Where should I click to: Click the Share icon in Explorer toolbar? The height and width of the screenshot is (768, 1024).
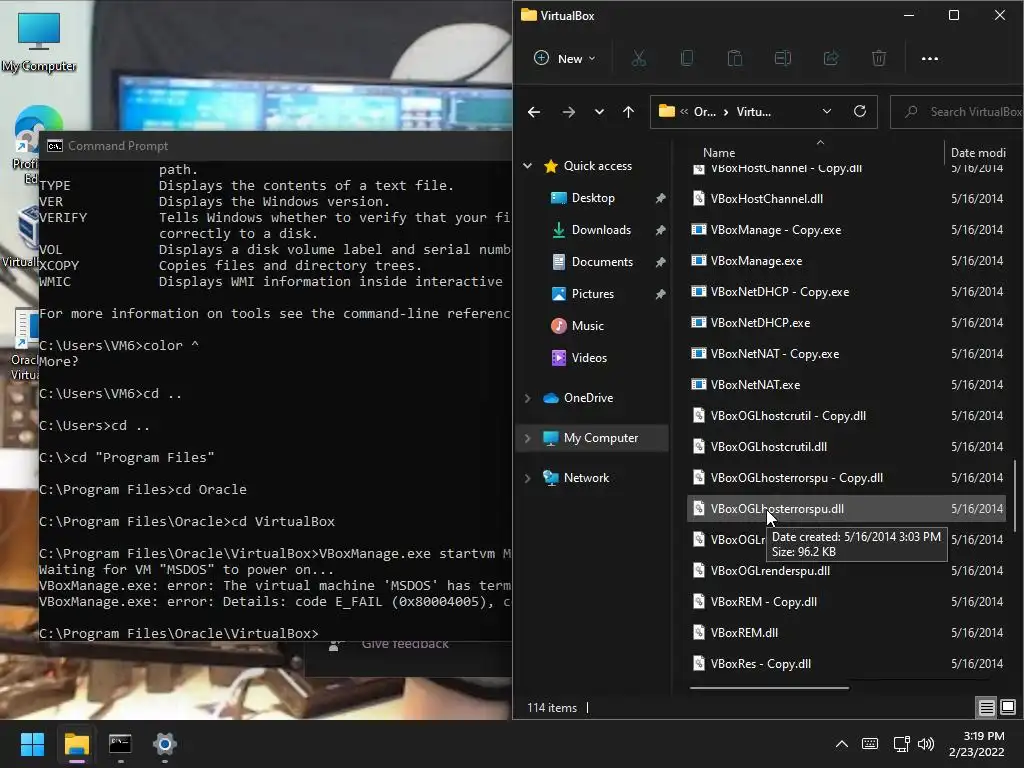[x=831, y=59]
